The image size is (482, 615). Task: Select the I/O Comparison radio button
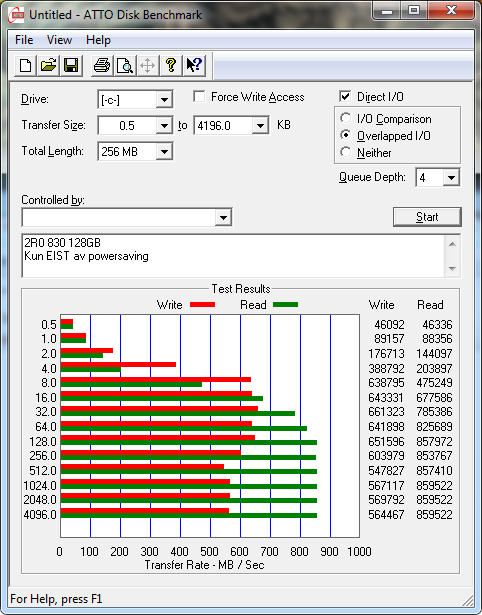coord(346,118)
